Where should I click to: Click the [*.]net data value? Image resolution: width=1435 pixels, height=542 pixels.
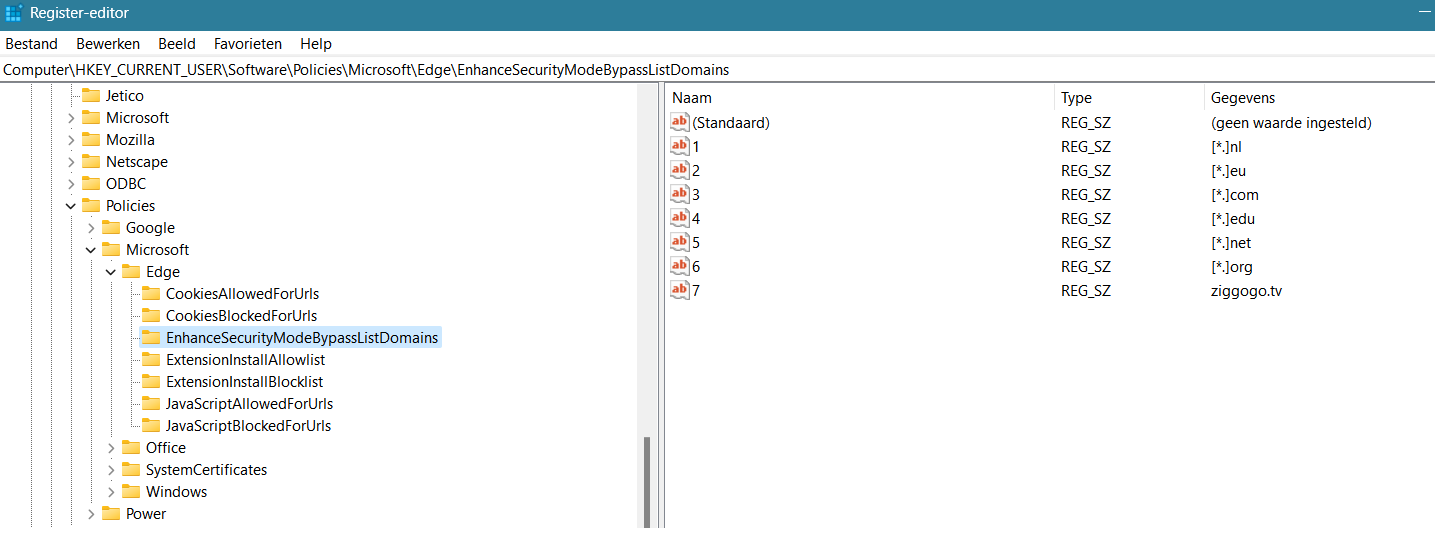(1230, 243)
